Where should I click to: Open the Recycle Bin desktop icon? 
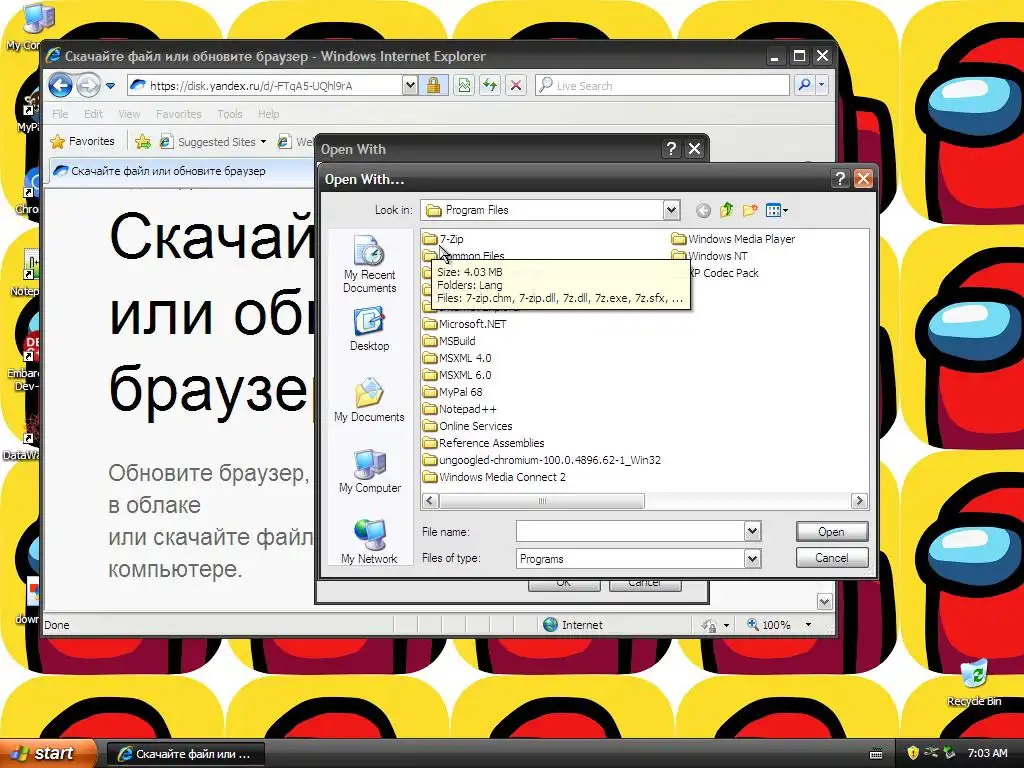coord(974,683)
